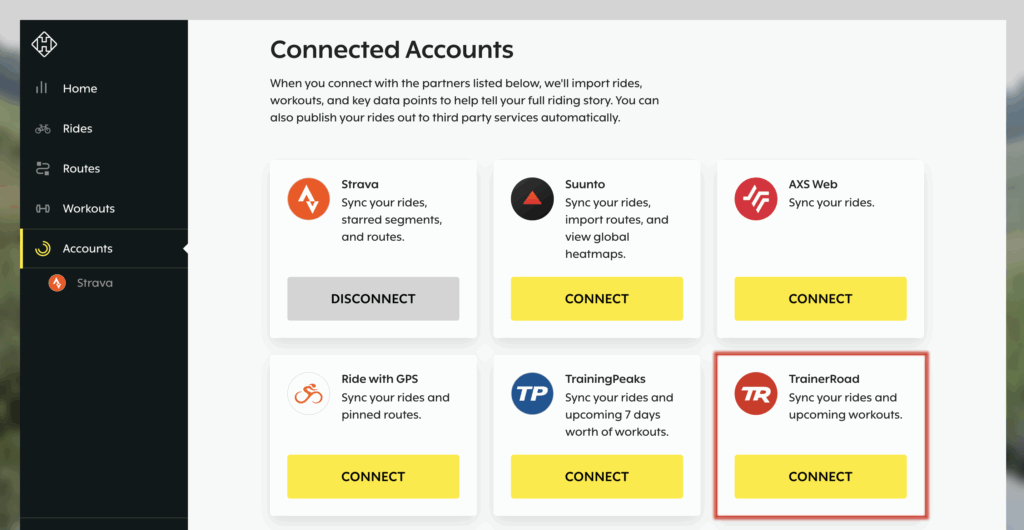
Task: Click the Workouts dumbbell icon
Action: (43, 209)
